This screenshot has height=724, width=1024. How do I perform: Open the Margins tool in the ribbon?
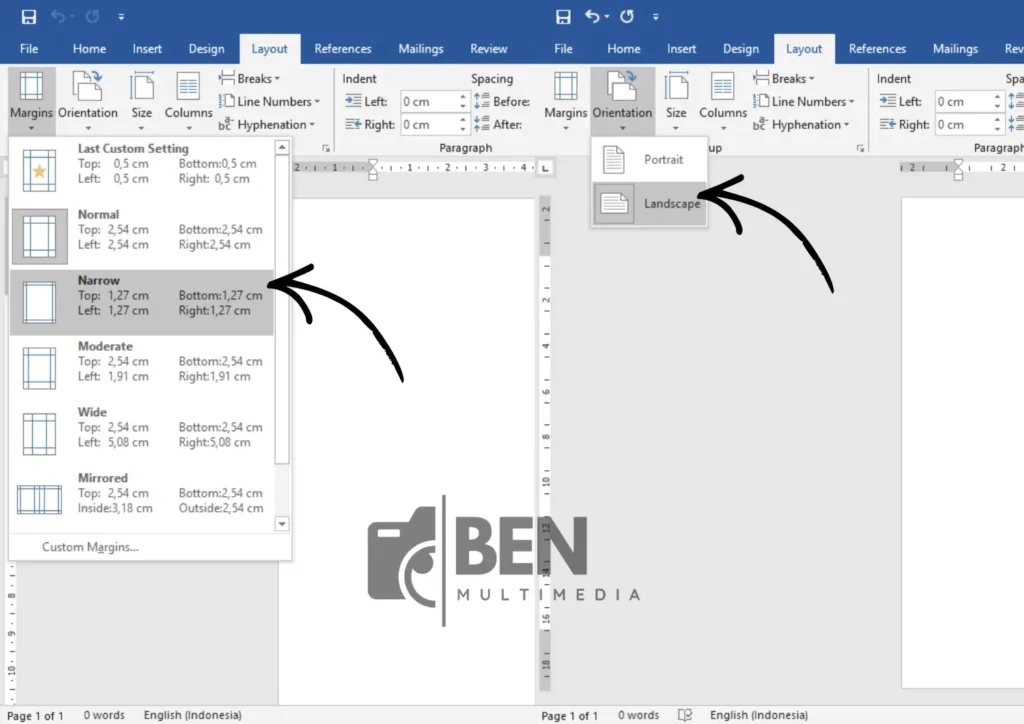coord(30,100)
